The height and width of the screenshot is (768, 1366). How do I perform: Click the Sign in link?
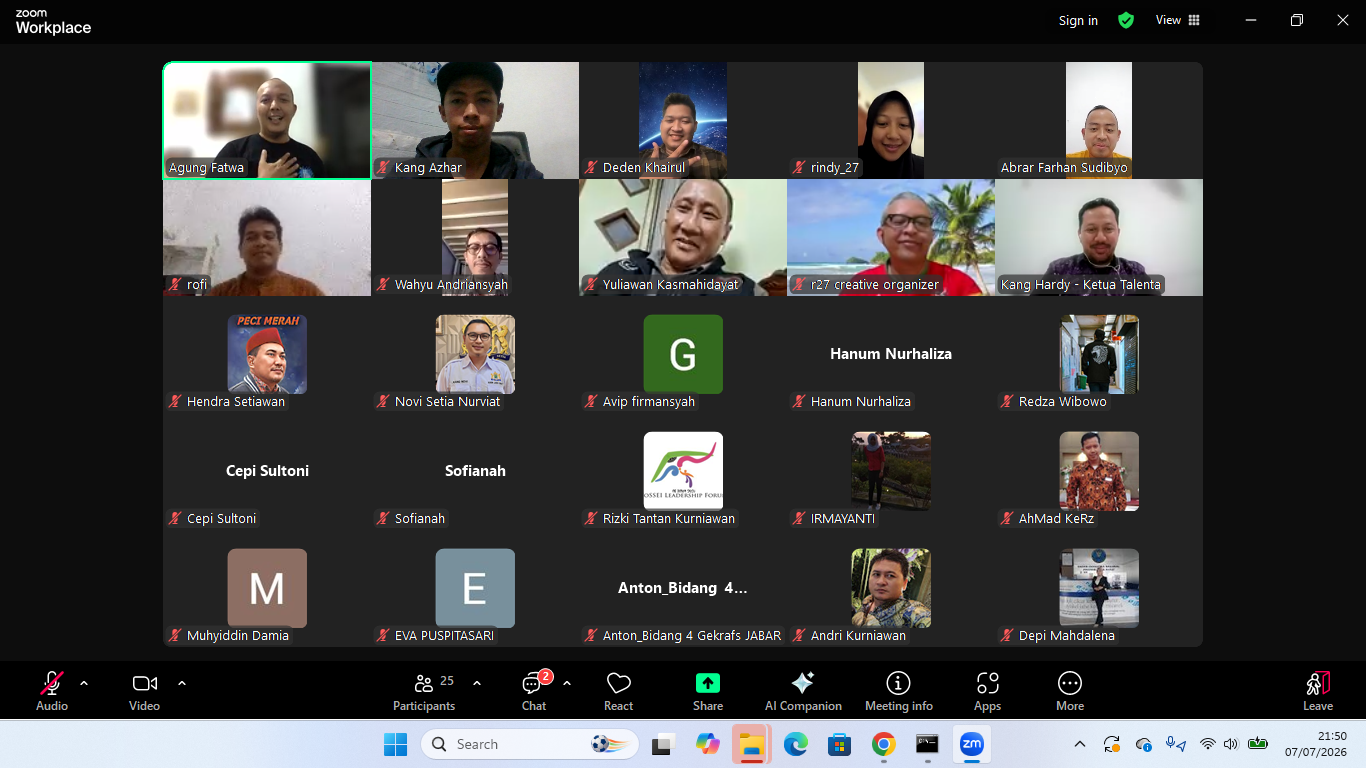pos(1078,20)
